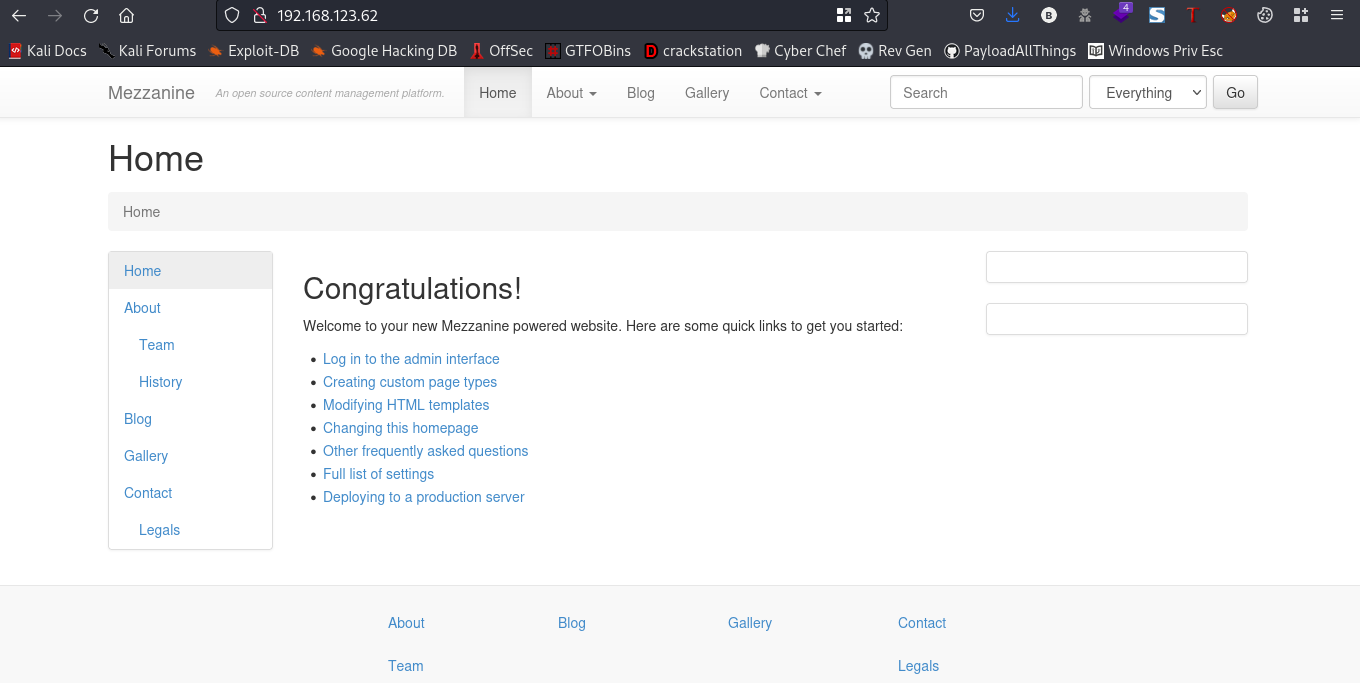Screen dimensions: 1360x683
Task: Open the Save to Pocket icon
Action: tap(978, 15)
